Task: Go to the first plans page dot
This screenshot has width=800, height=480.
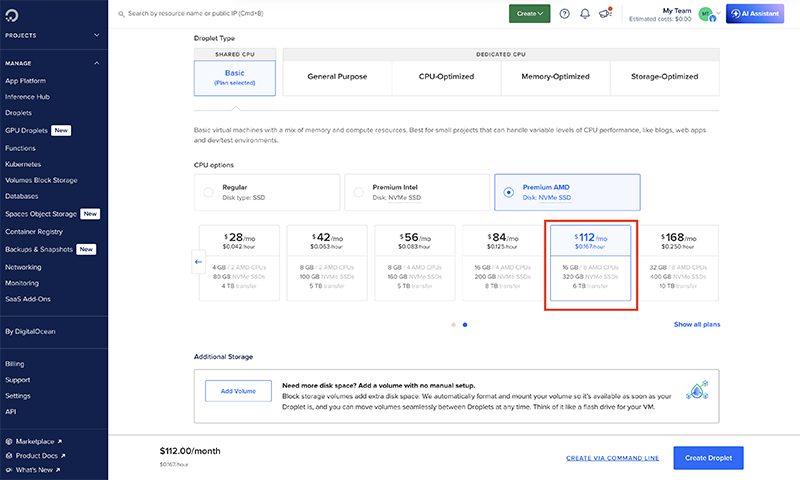Action: point(453,324)
